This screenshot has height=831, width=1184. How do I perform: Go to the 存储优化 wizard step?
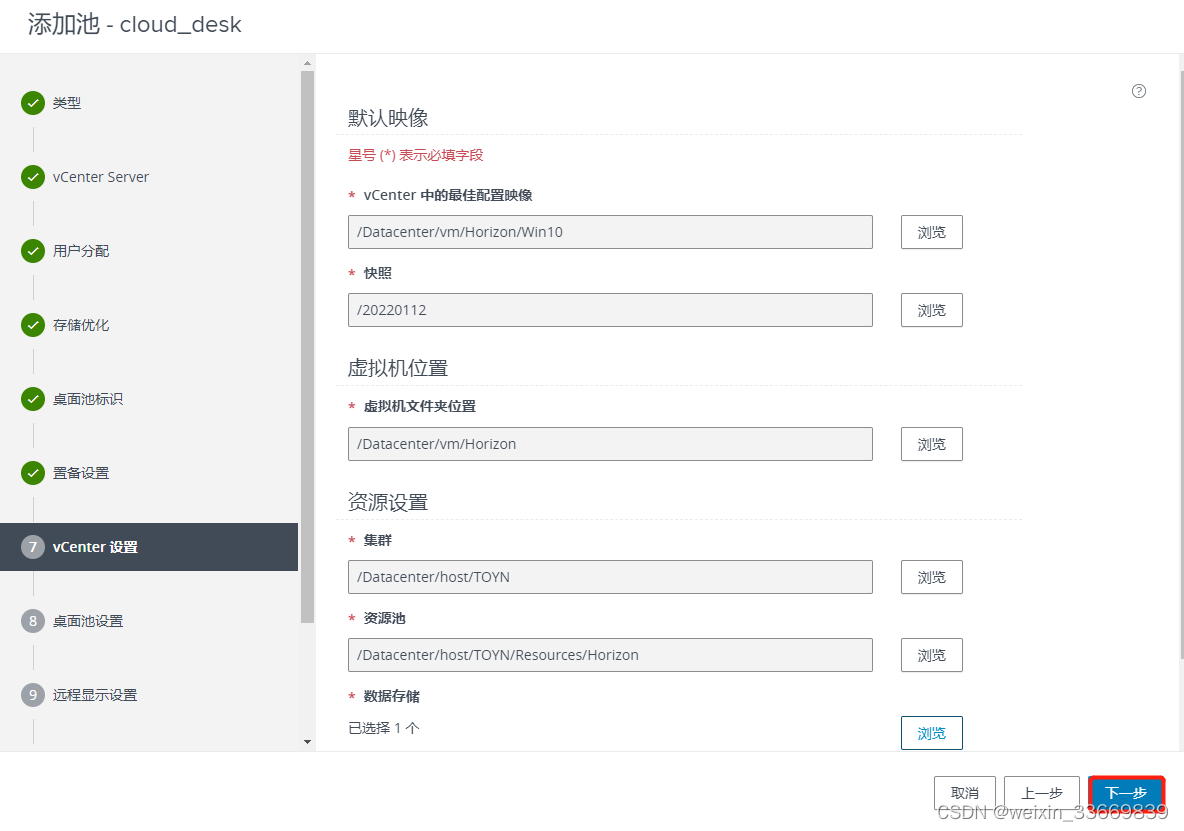tap(81, 325)
